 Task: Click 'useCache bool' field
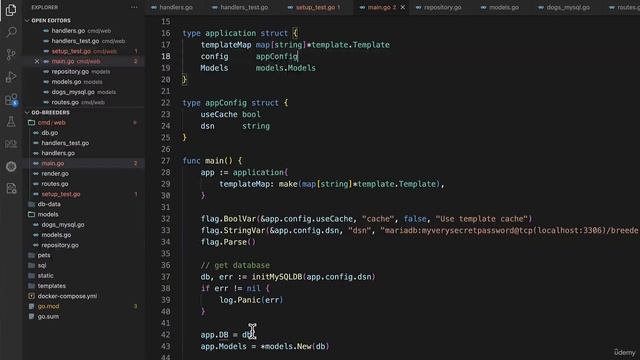(x=230, y=114)
